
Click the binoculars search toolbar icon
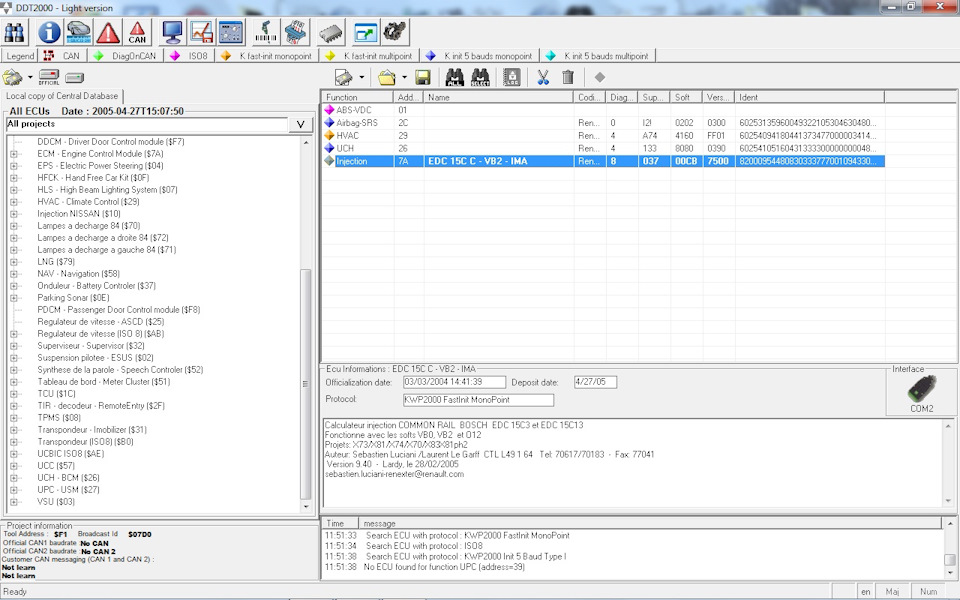[15, 32]
